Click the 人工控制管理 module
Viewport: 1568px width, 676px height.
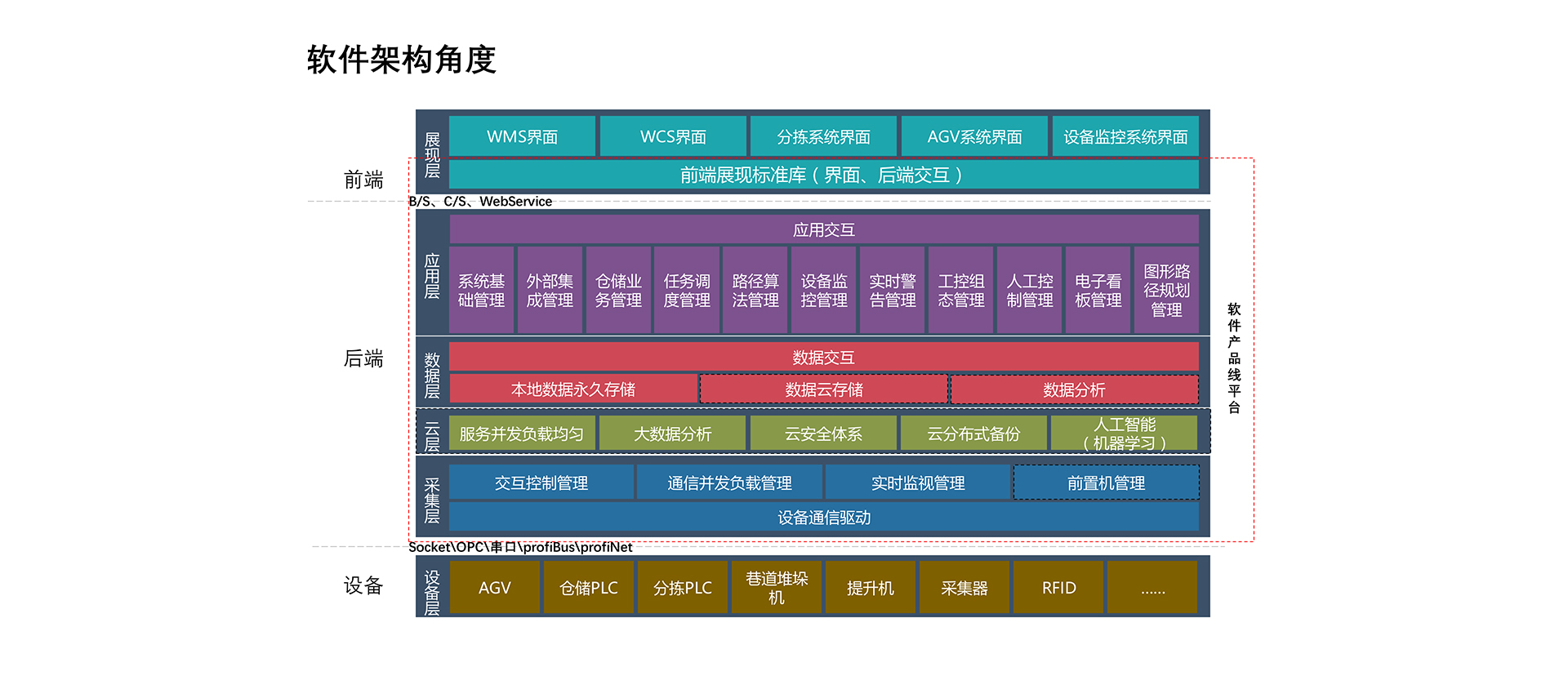point(1030,290)
